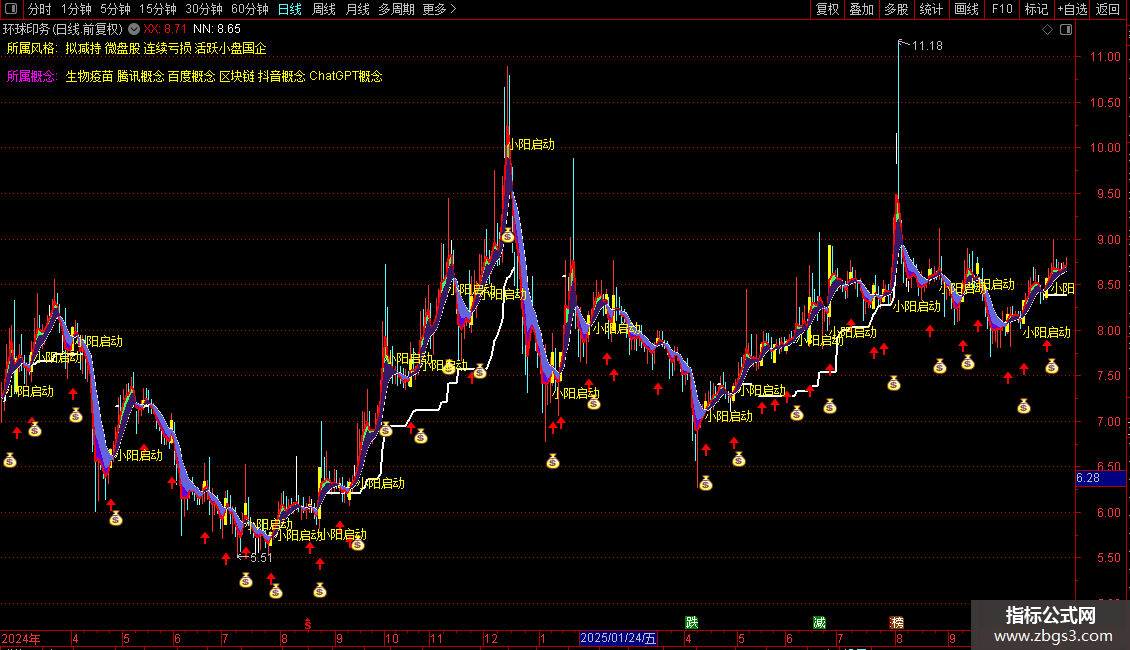Toggle the left sidebar panel icon
The height and width of the screenshot is (650, 1130).
(x=11, y=9)
